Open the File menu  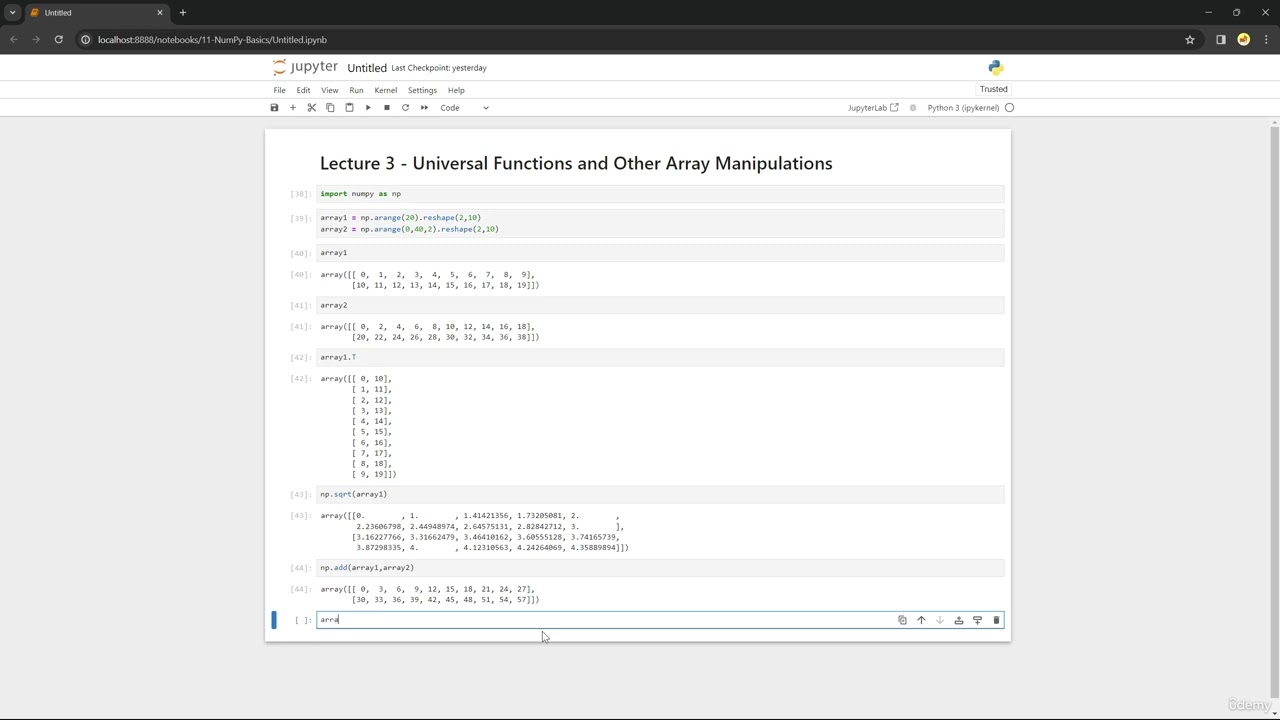tap(280, 90)
